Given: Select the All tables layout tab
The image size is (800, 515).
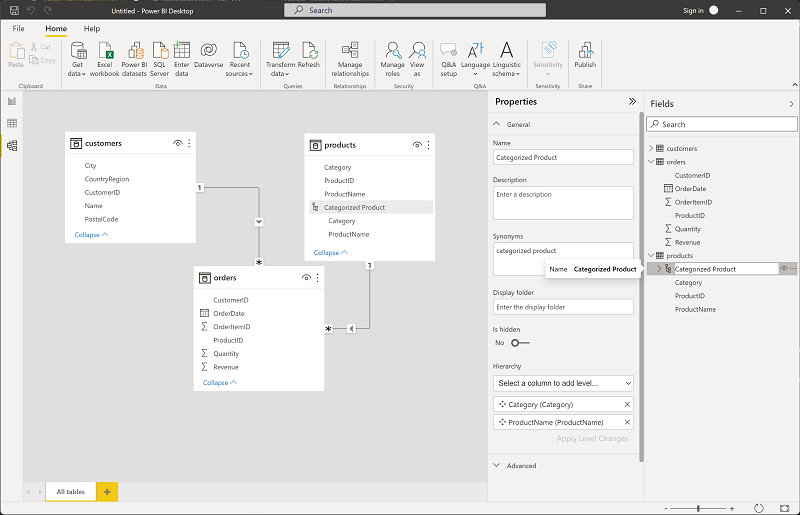Looking at the screenshot, I should [x=70, y=492].
